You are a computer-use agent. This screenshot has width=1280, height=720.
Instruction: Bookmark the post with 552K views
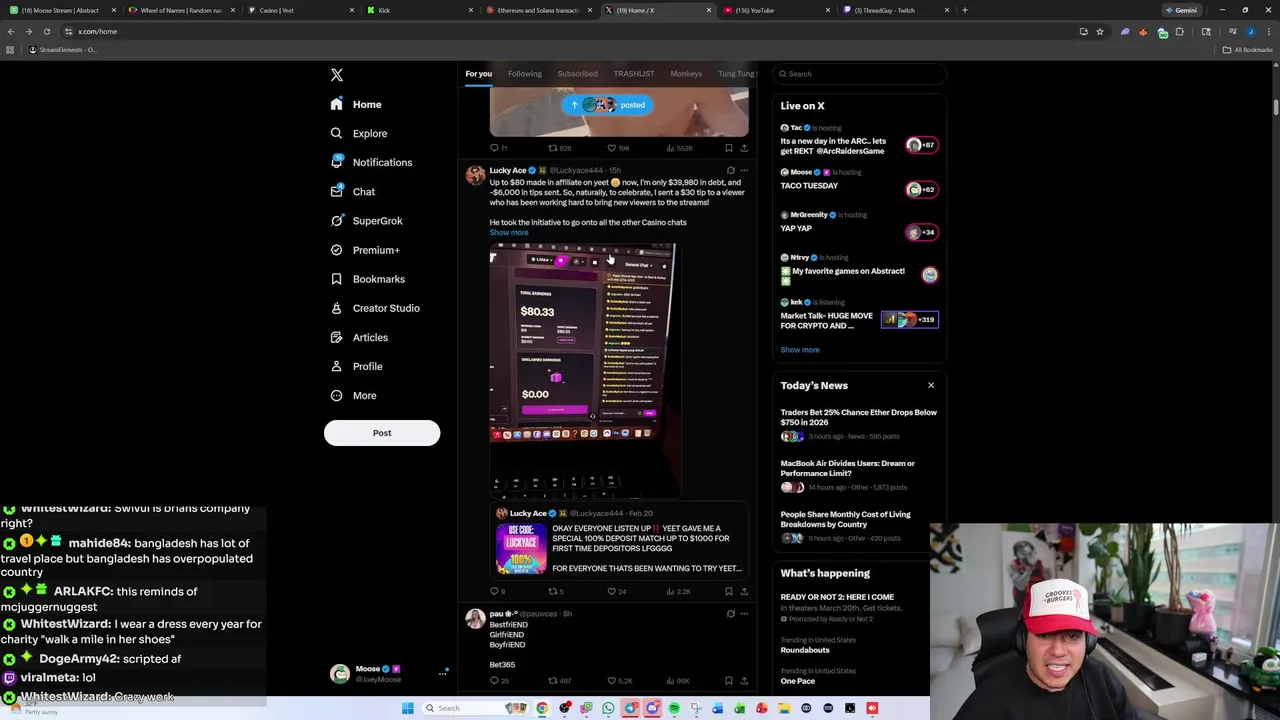click(x=728, y=148)
